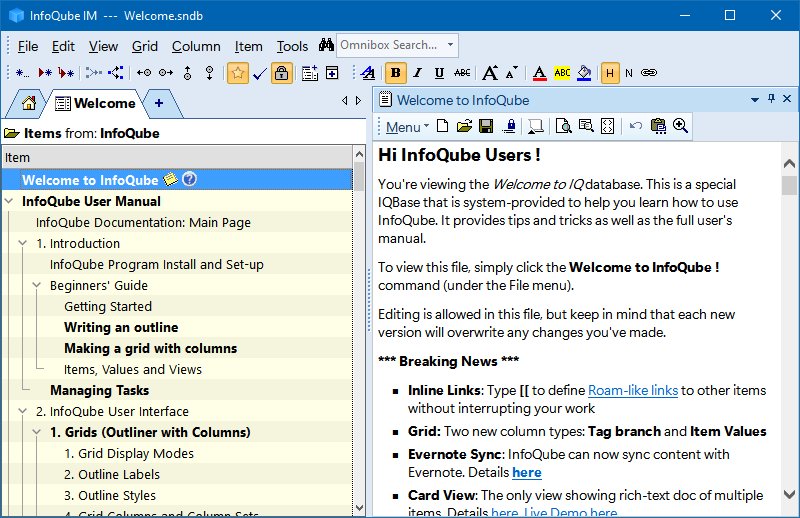Click the find in document icon
Viewport: 800px width, 518px height.
click(586, 126)
